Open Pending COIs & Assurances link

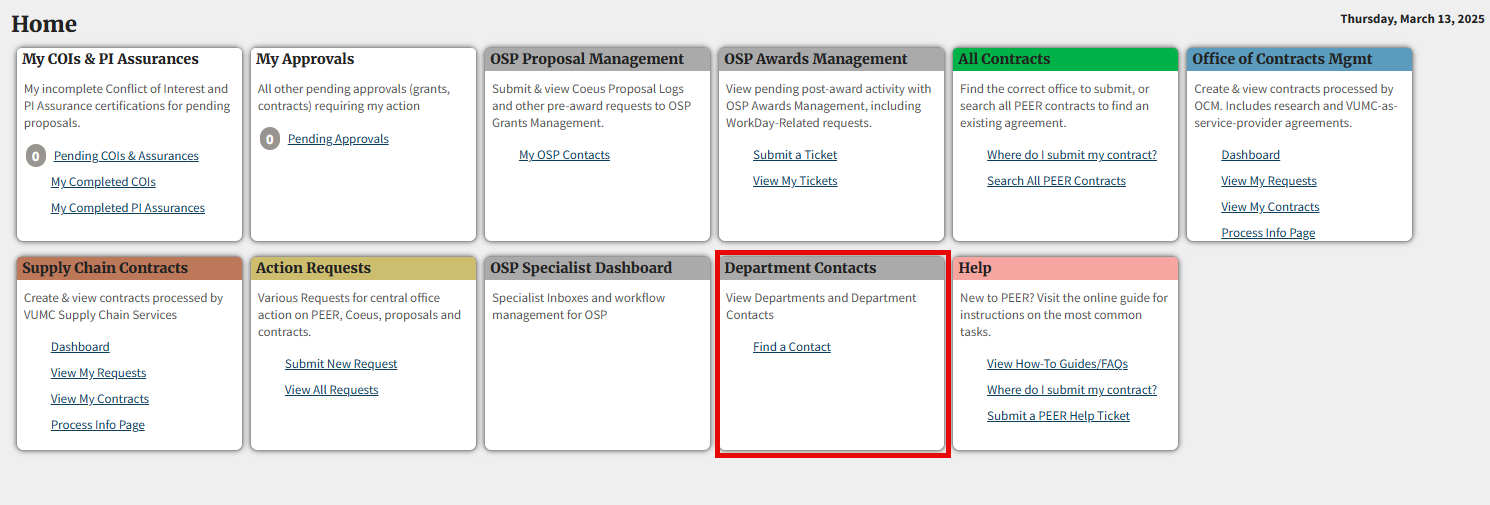[x=126, y=156]
